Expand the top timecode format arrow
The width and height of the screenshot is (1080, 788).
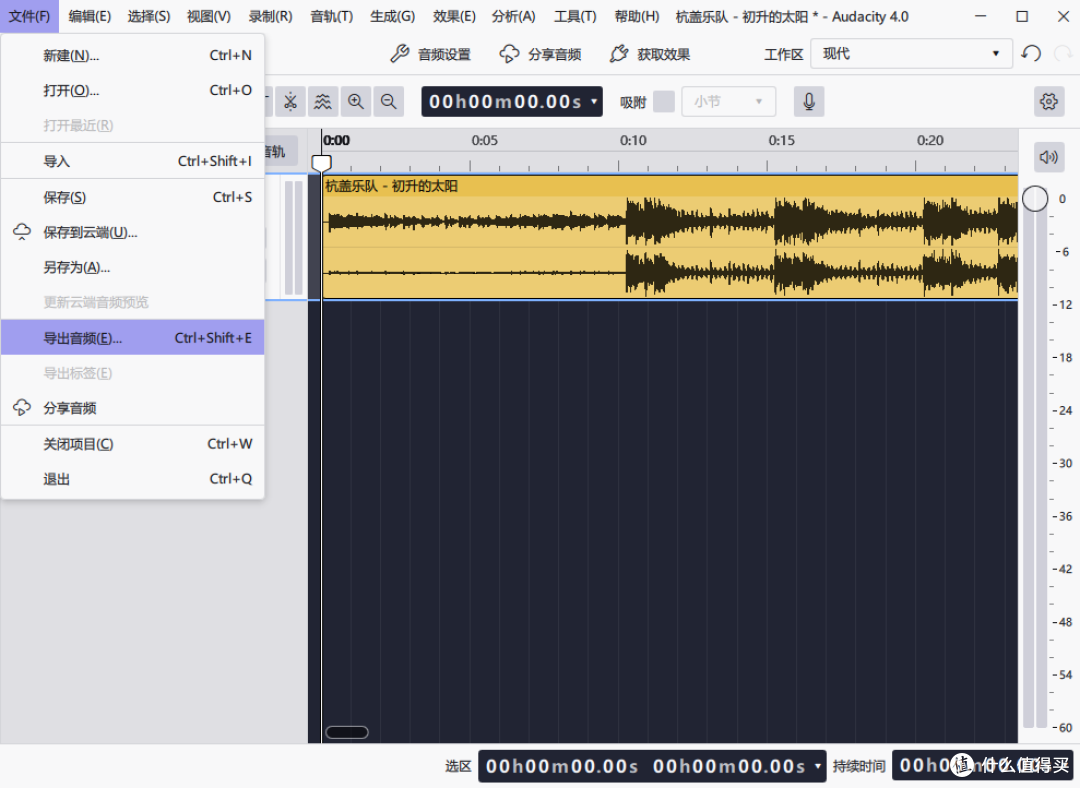point(594,102)
